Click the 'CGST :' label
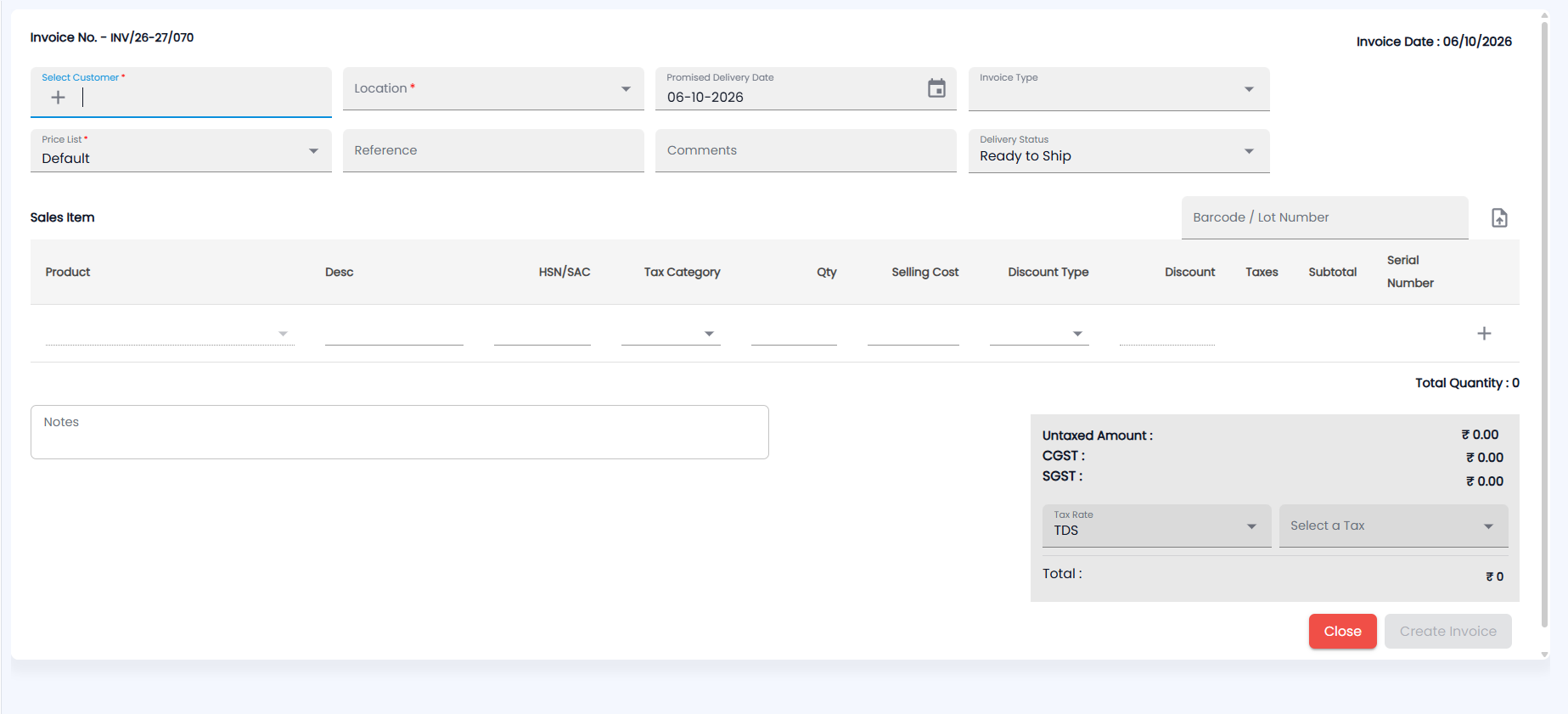The width and height of the screenshot is (1568, 714). coord(1064,456)
